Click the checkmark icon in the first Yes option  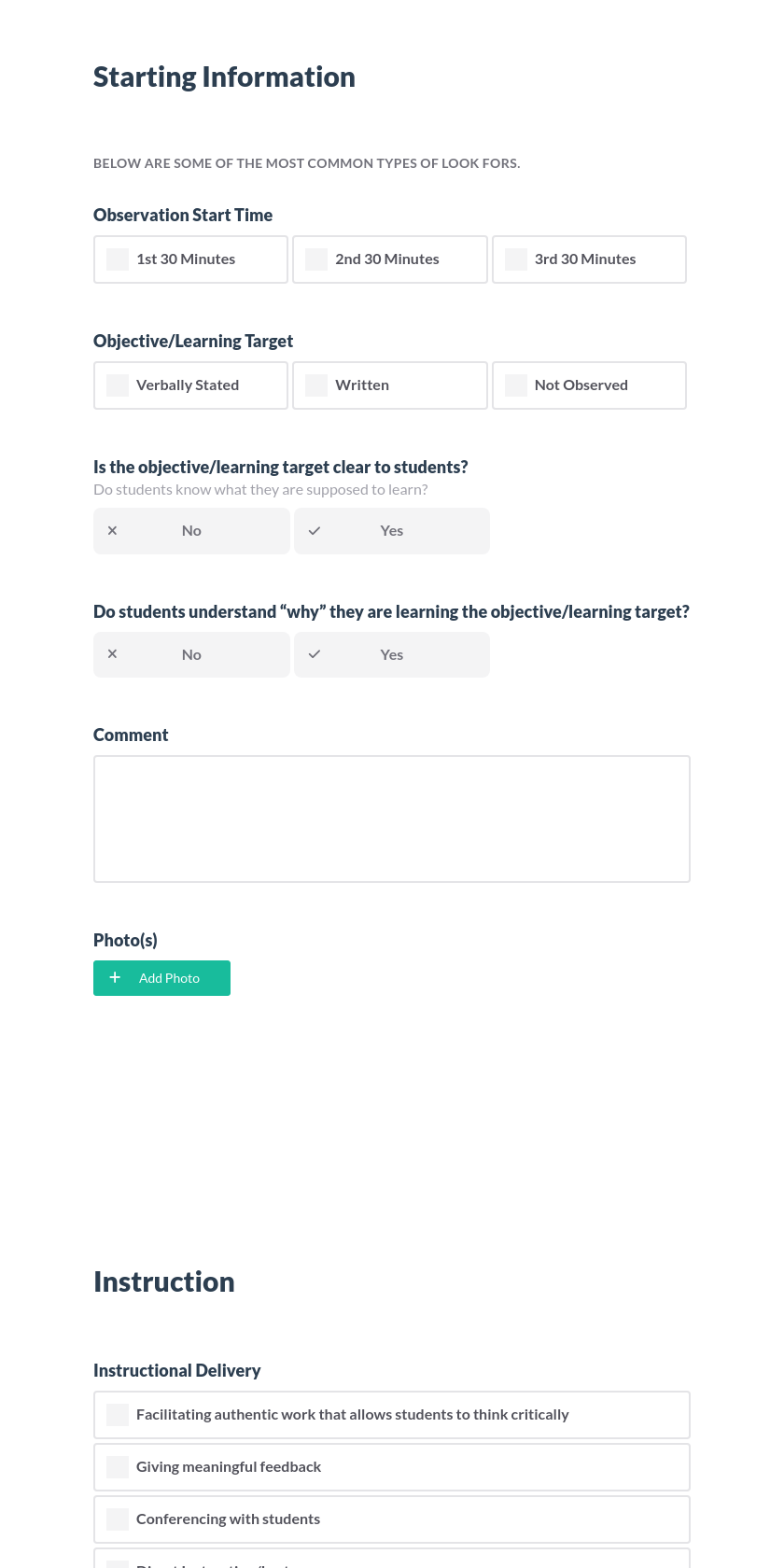pyautogui.click(x=315, y=530)
